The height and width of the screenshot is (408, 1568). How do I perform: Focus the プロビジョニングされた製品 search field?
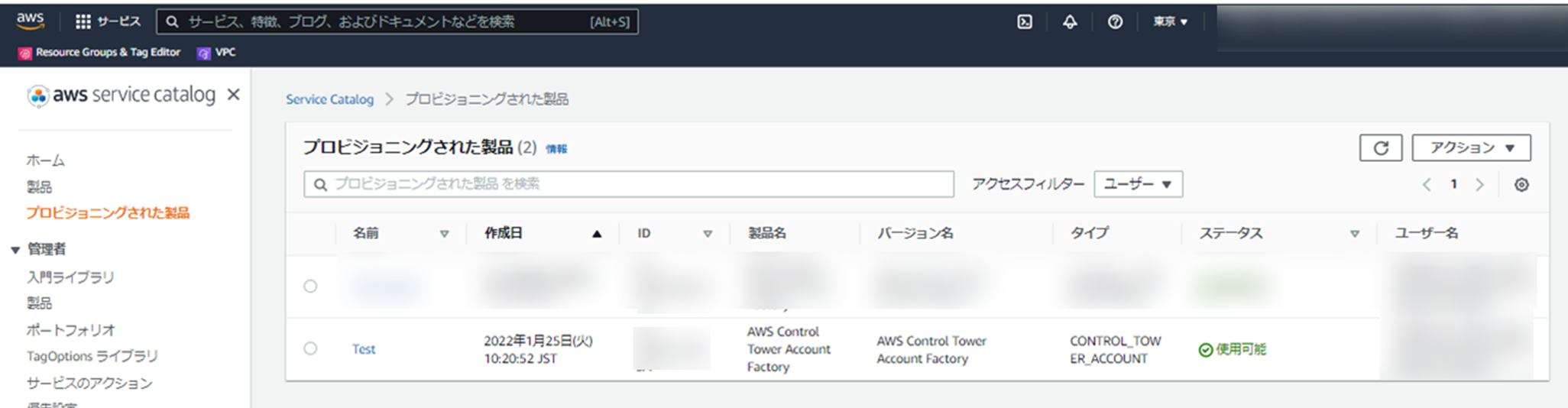click(x=629, y=184)
